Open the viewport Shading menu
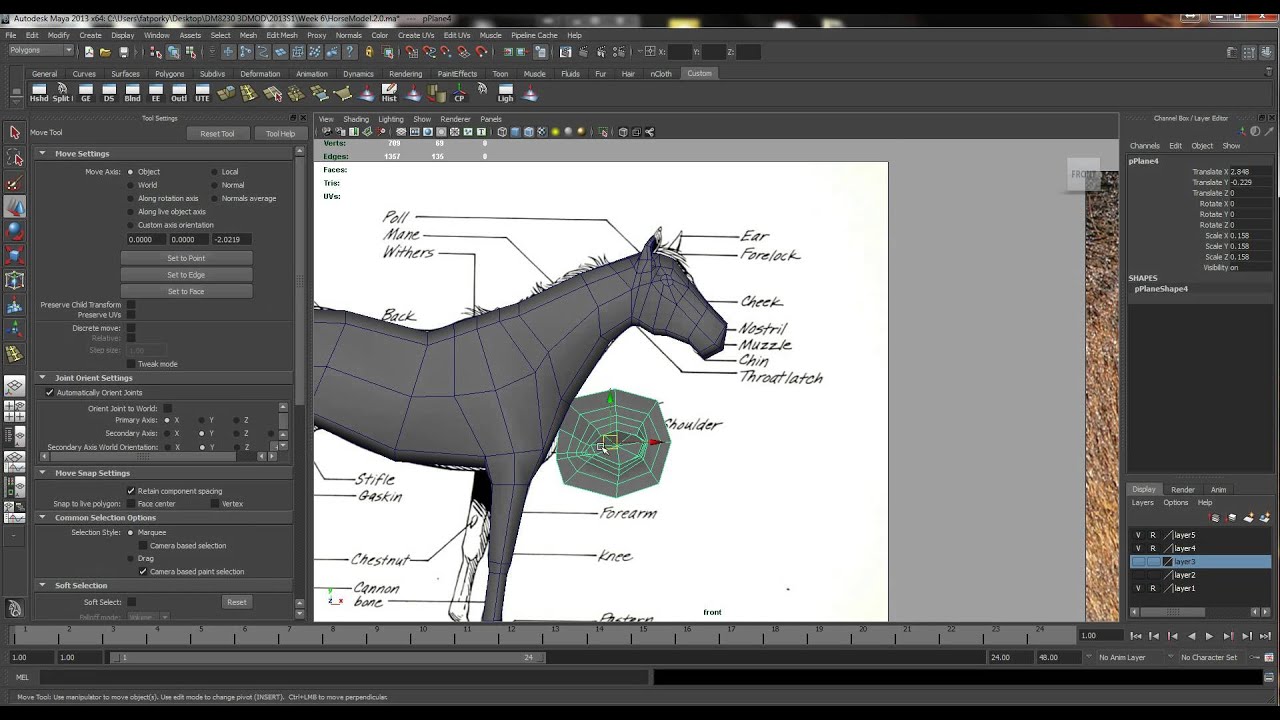The image size is (1280, 720). pyautogui.click(x=356, y=119)
